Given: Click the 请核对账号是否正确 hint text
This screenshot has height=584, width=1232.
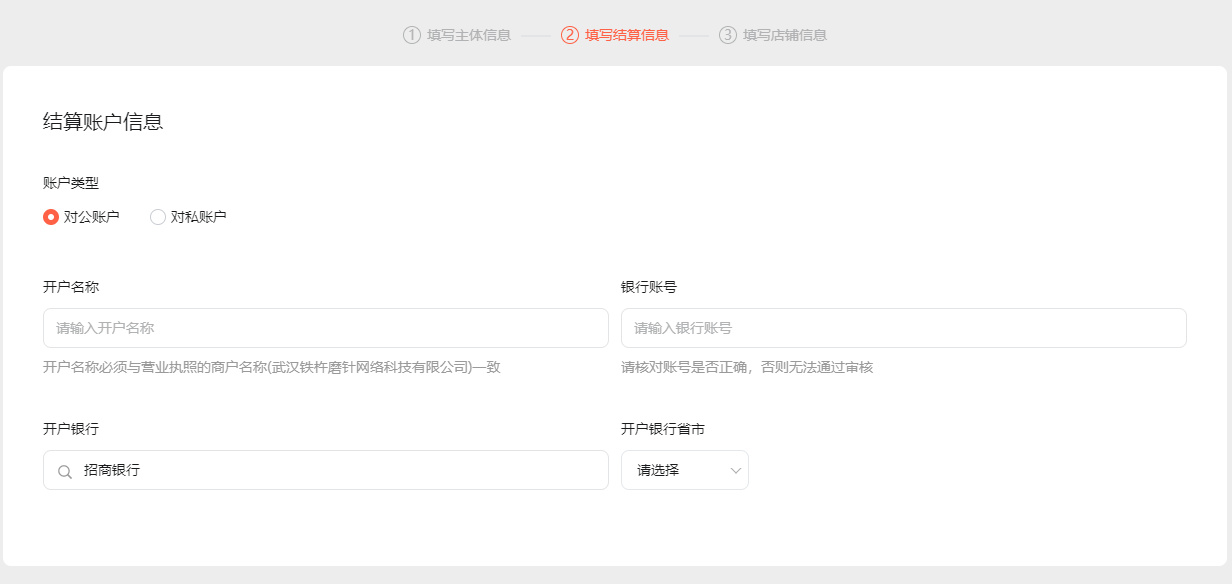Looking at the screenshot, I should 747,367.
